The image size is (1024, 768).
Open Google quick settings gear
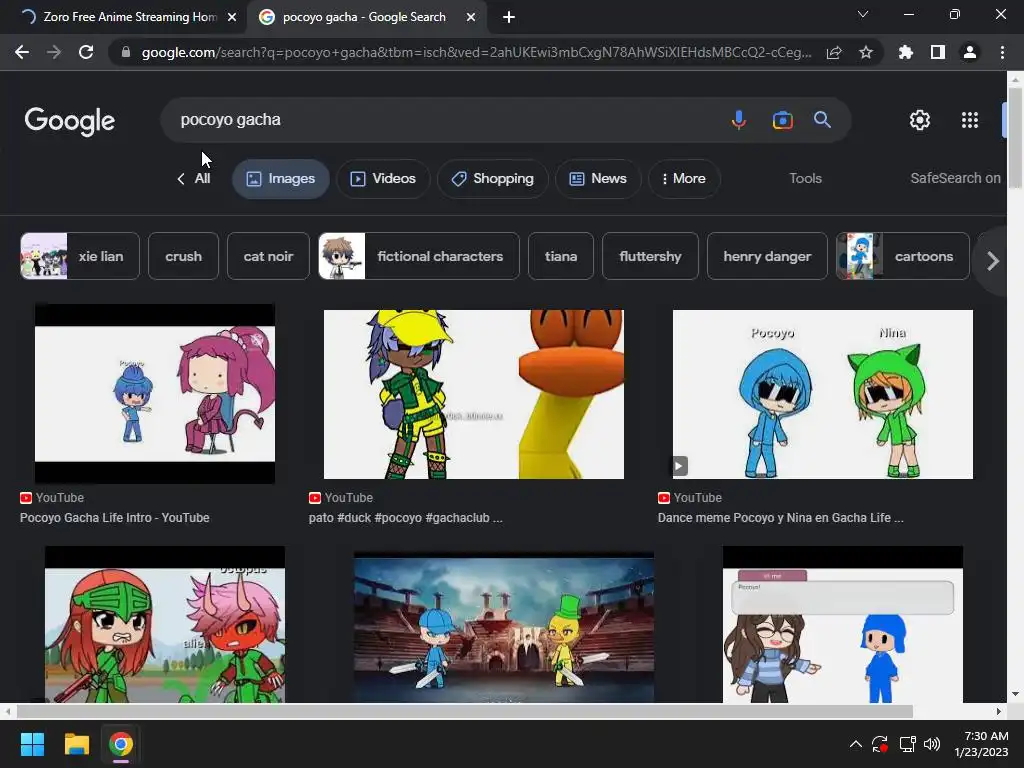920,120
